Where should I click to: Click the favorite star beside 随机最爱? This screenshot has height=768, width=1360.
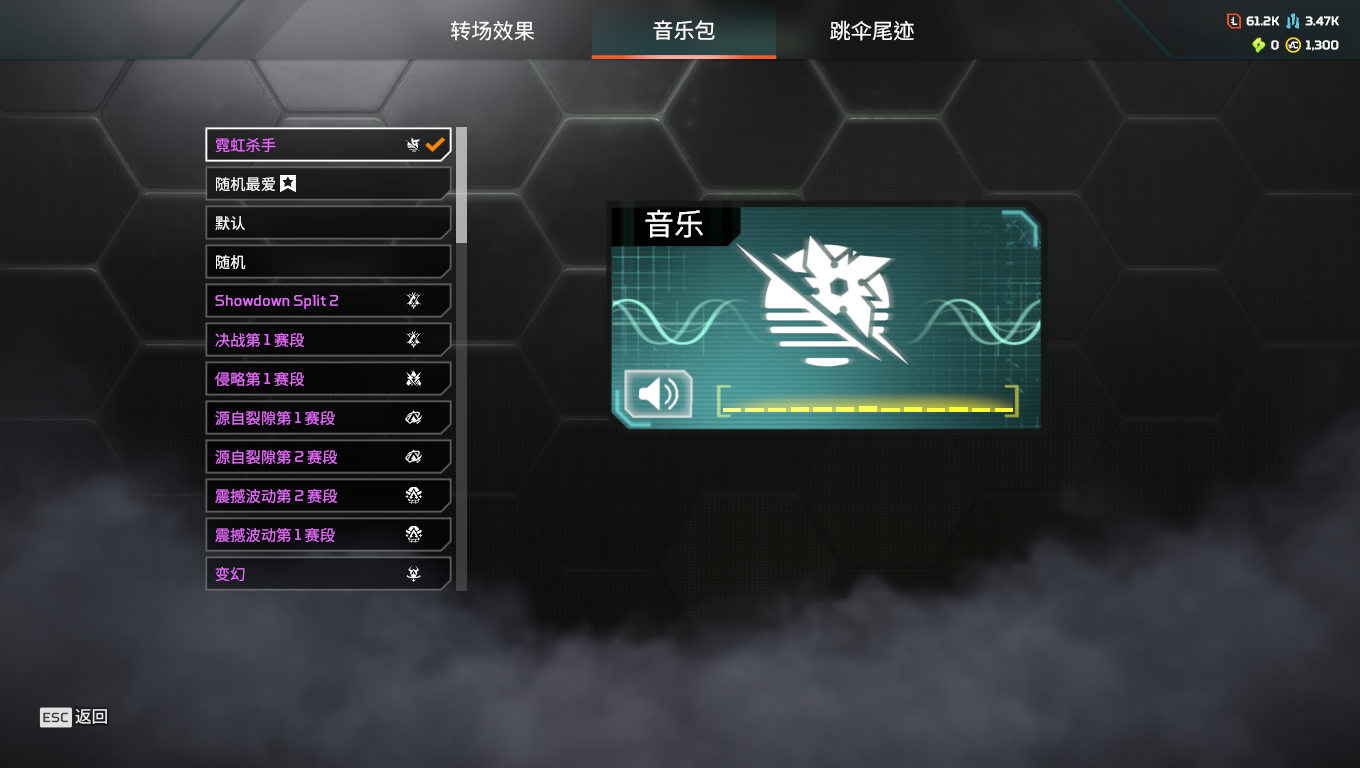288,183
